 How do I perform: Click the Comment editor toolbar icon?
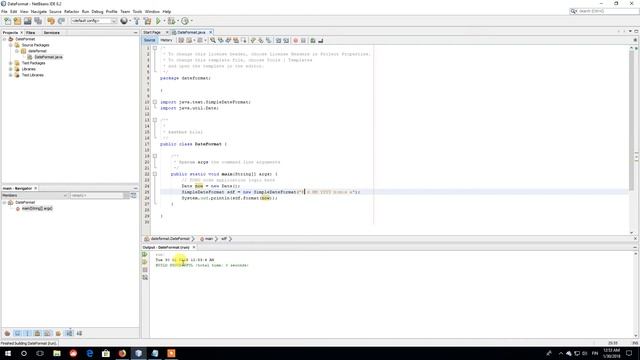click(313, 40)
